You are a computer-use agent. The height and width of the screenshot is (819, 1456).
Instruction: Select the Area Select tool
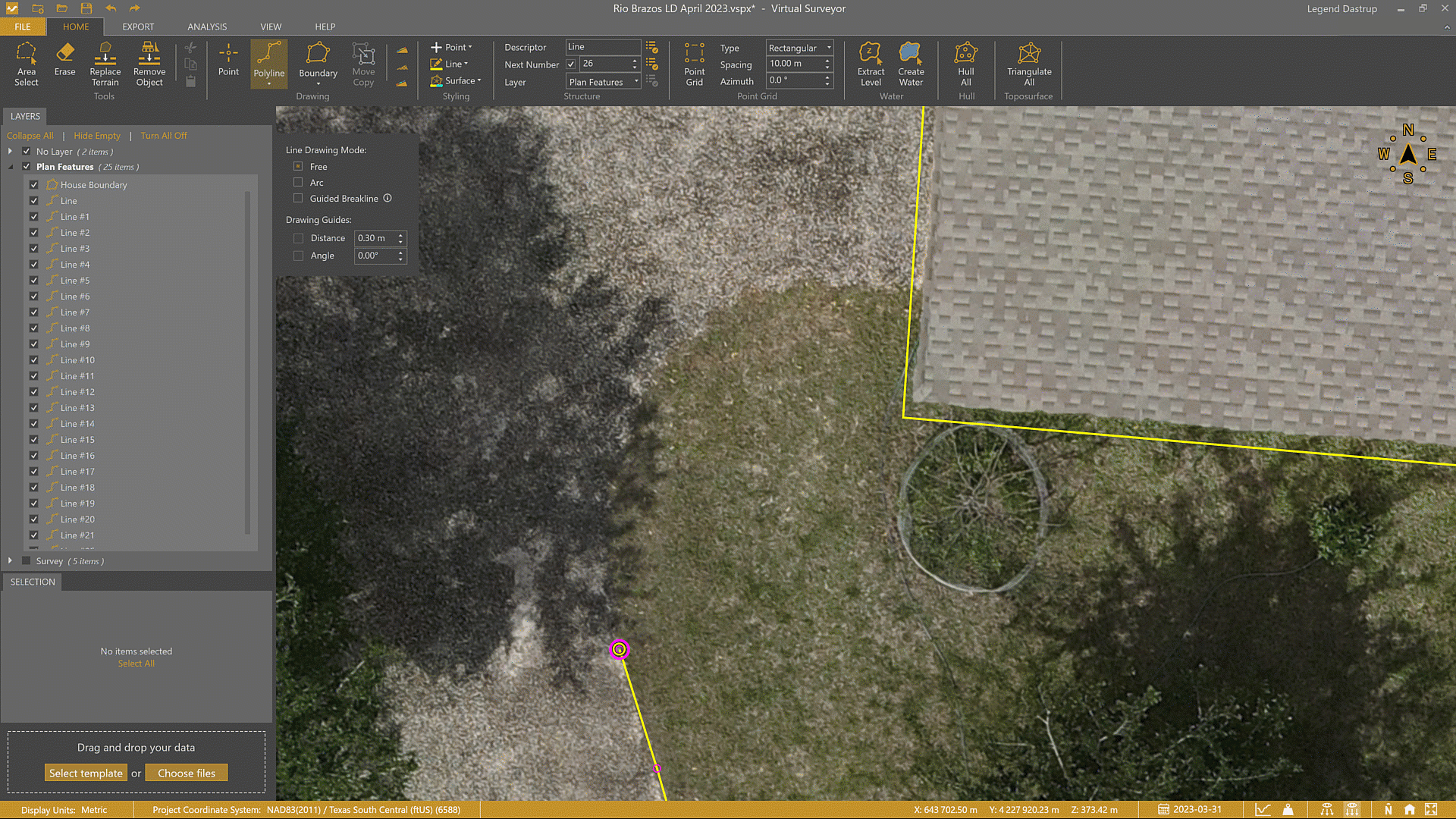tap(27, 64)
